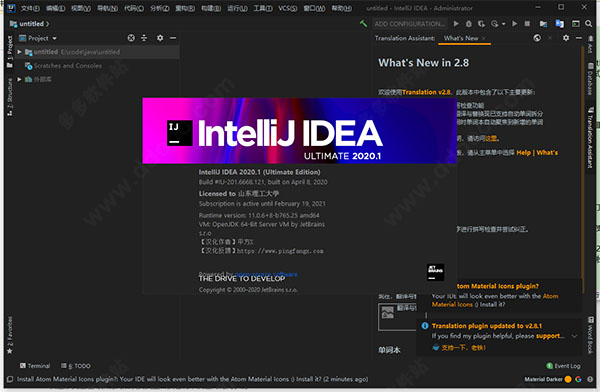Open the profiler run options dropdown arrow
Image resolution: width=600 pixels, height=392 pixels.
(504, 24)
